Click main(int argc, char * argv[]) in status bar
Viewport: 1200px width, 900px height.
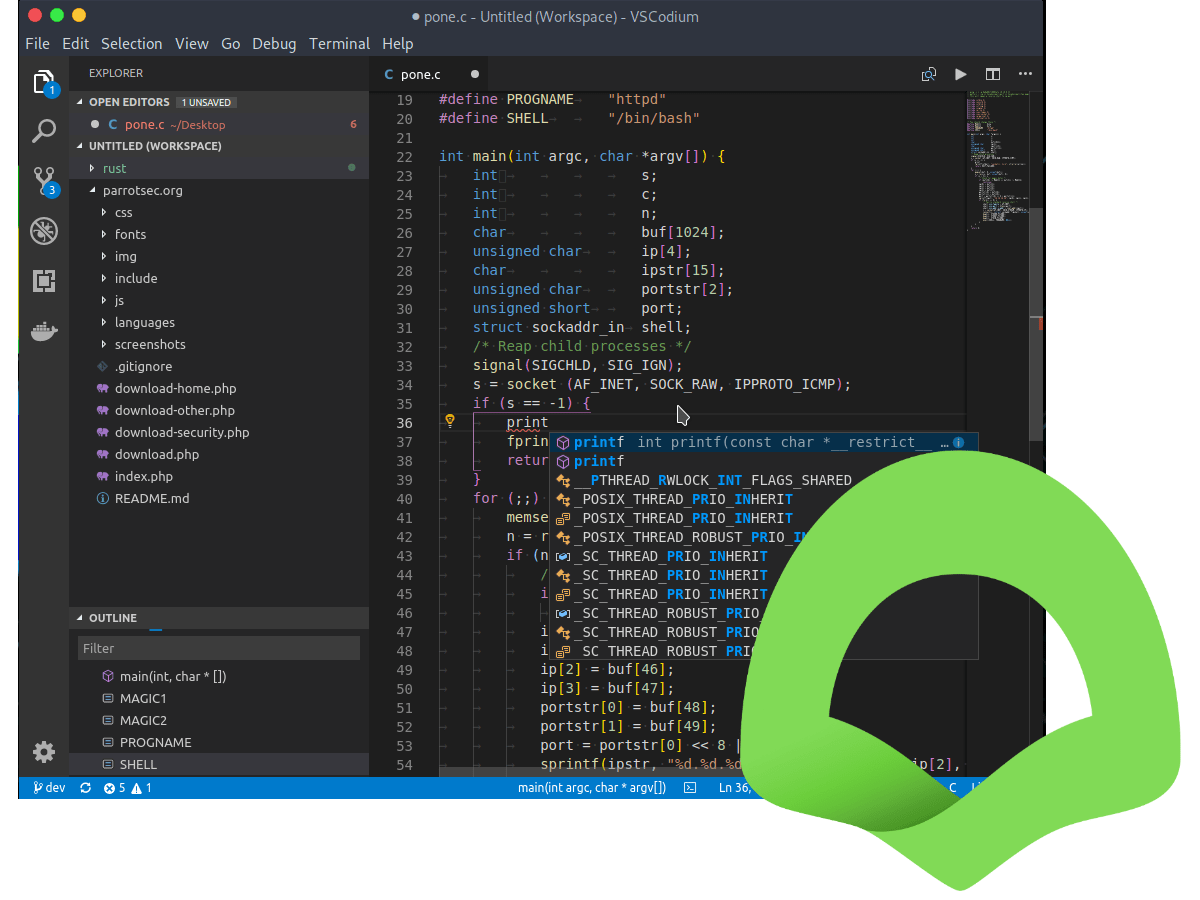point(592,788)
